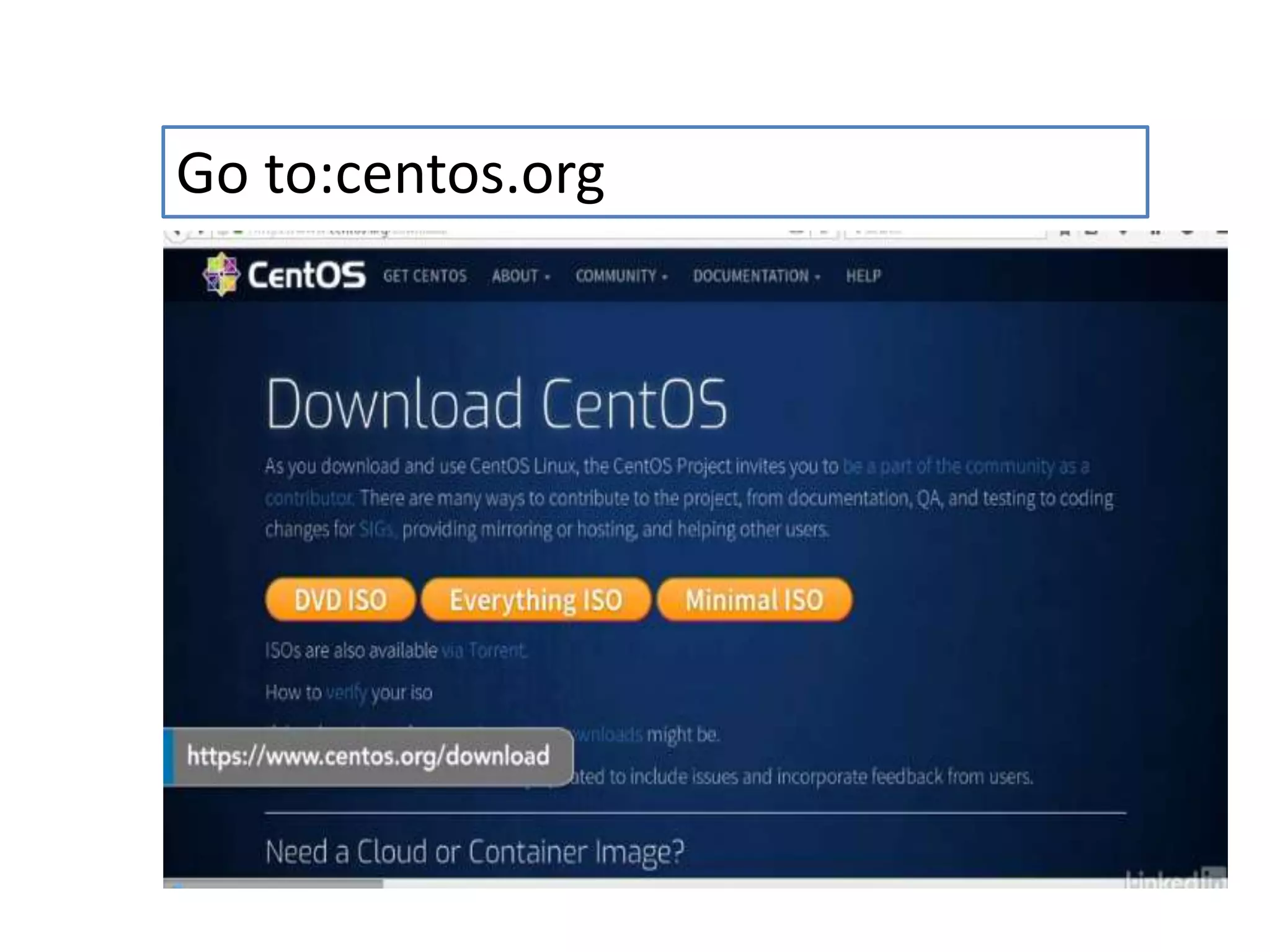Open the HELP menu item
The image size is (1270, 952).
tap(863, 276)
